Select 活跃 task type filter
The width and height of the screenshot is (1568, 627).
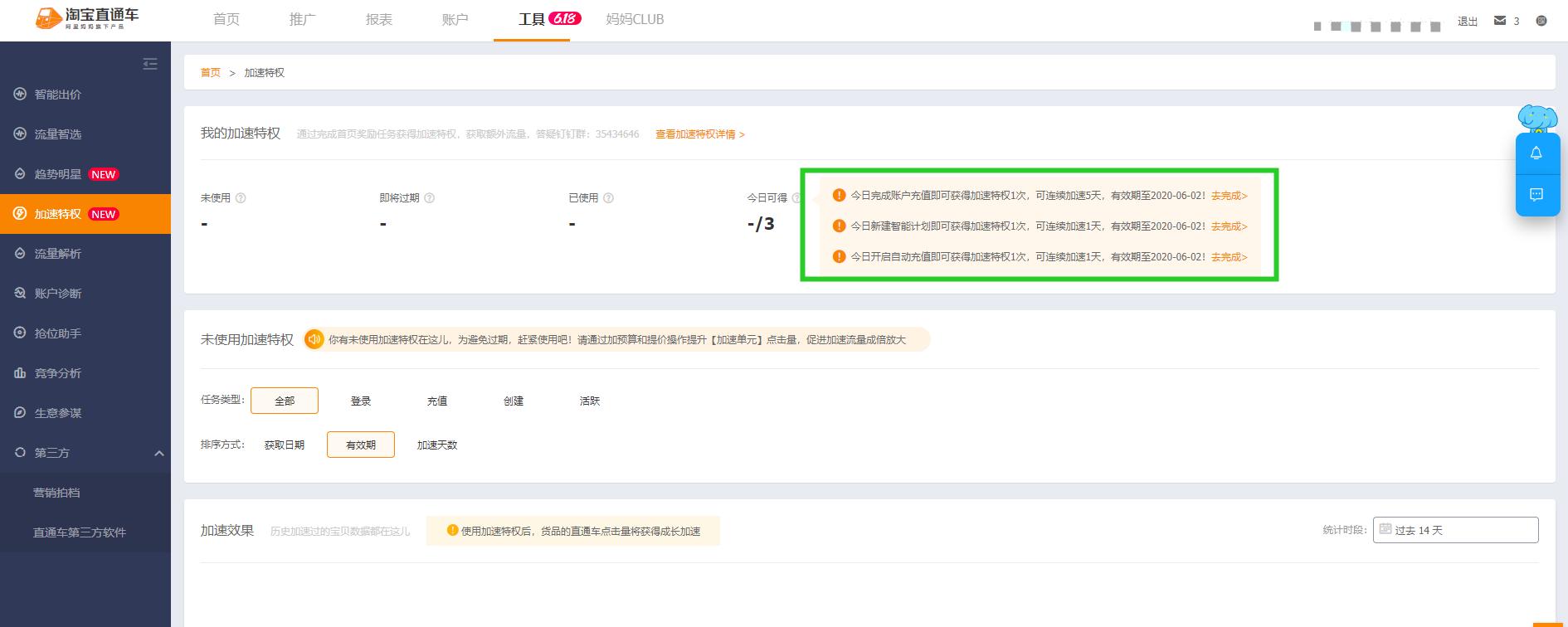[590, 401]
